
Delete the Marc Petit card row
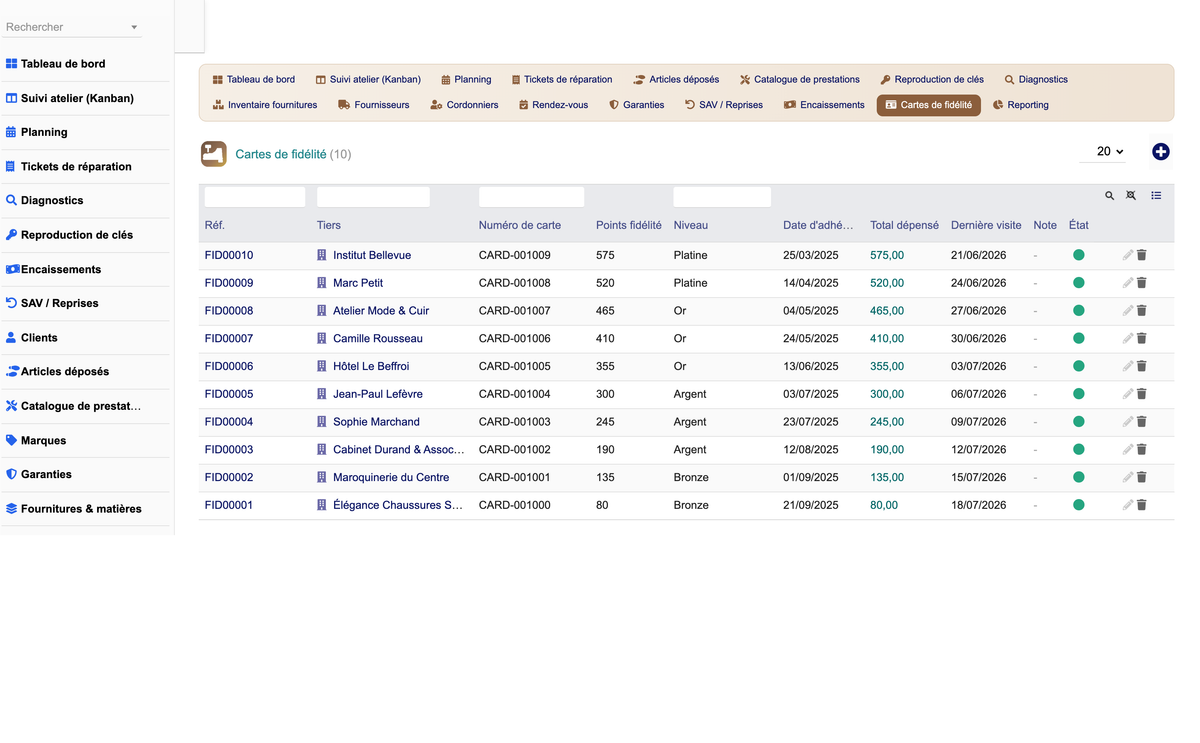point(1142,283)
